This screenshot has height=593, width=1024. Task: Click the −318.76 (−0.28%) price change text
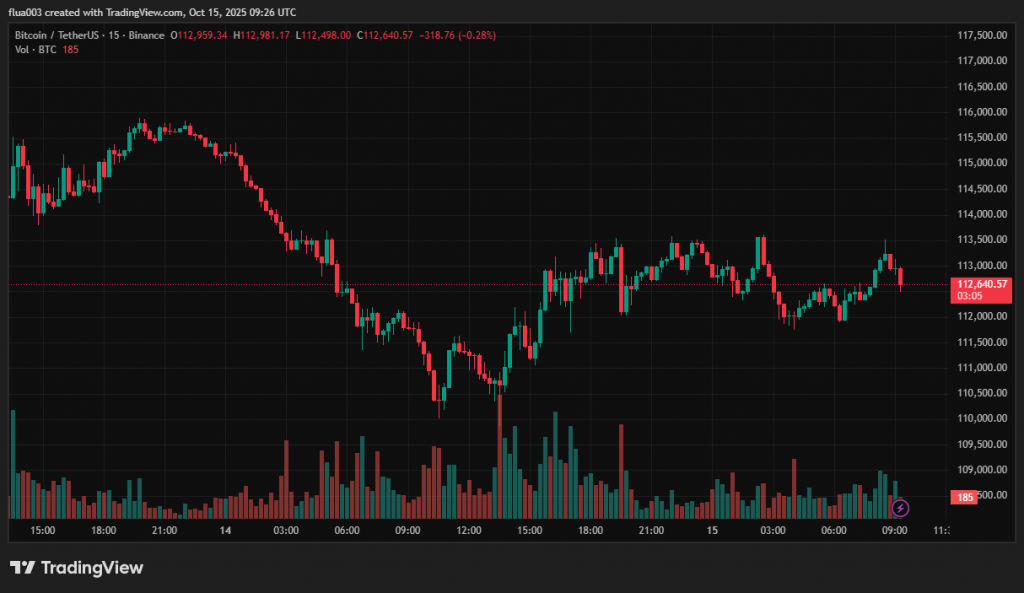pos(457,35)
